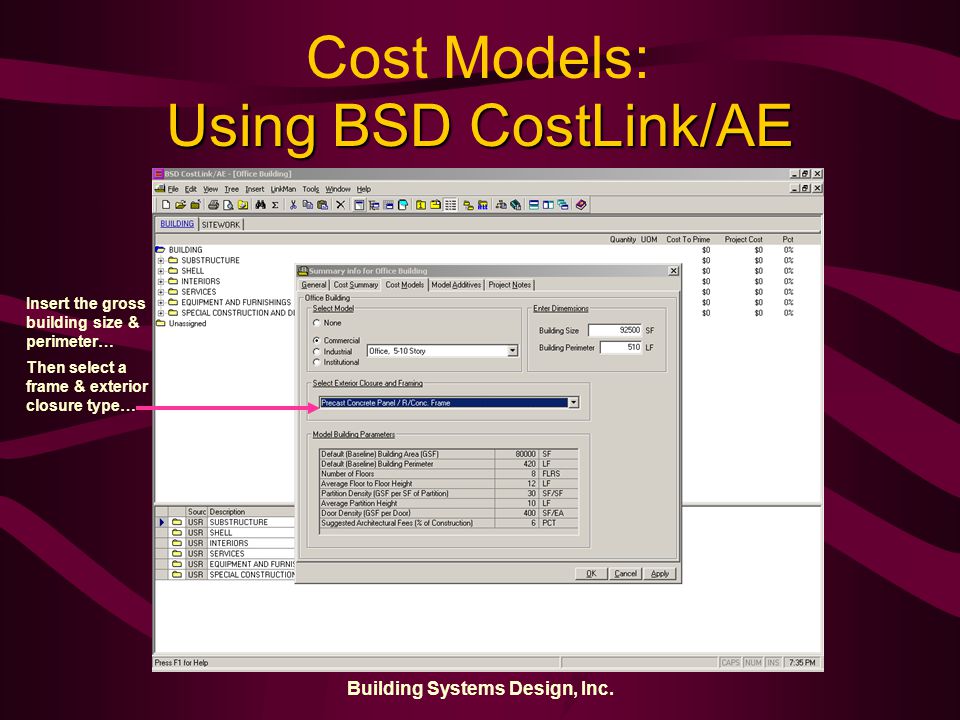Open the LinkMan menu
960x720 pixels.
coord(283,189)
